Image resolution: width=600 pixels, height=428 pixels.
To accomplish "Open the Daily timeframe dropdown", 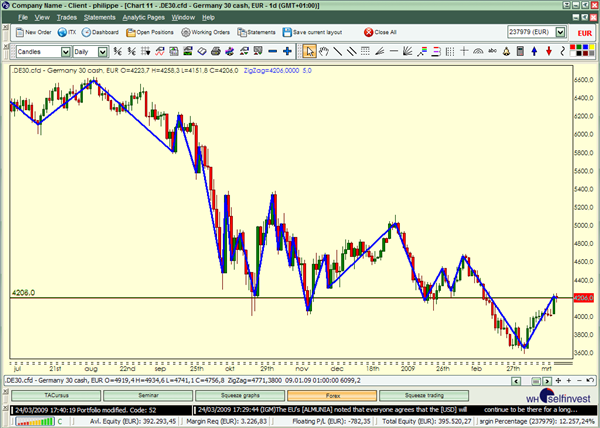I will pos(102,52).
